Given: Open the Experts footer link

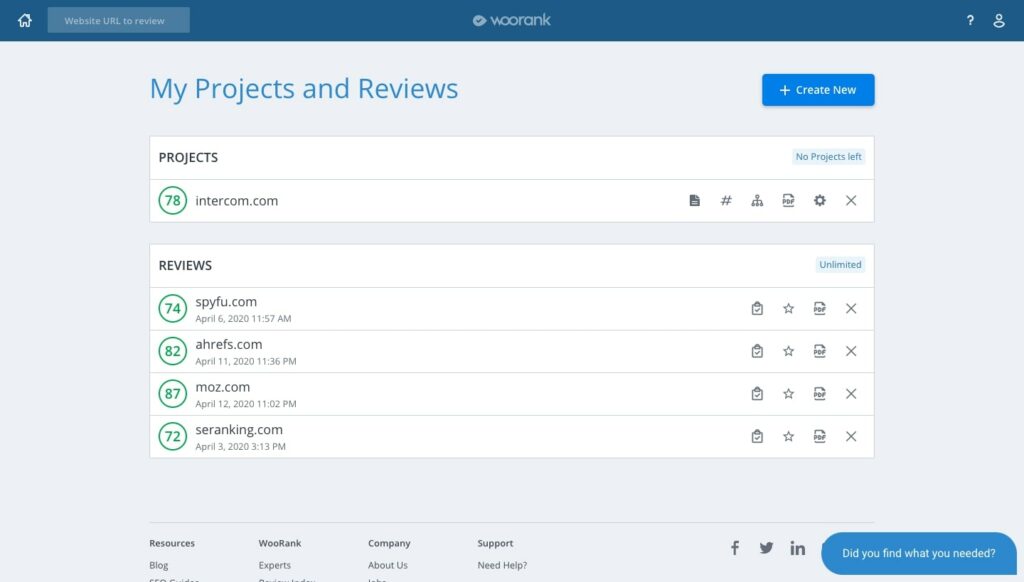Looking at the screenshot, I should [275, 565].
